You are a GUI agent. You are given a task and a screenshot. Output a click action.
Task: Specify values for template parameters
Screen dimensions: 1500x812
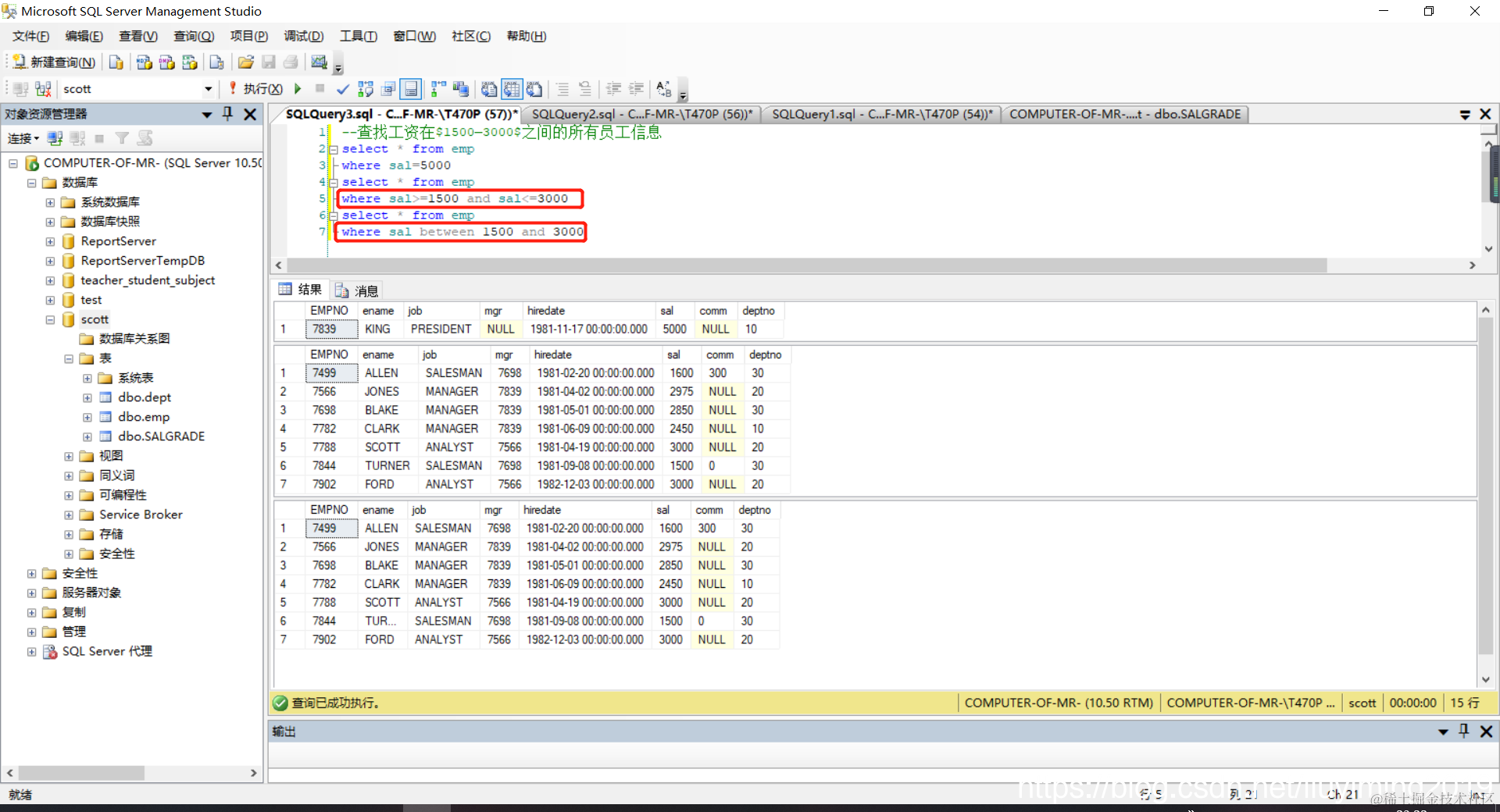(x=664, y=89)
